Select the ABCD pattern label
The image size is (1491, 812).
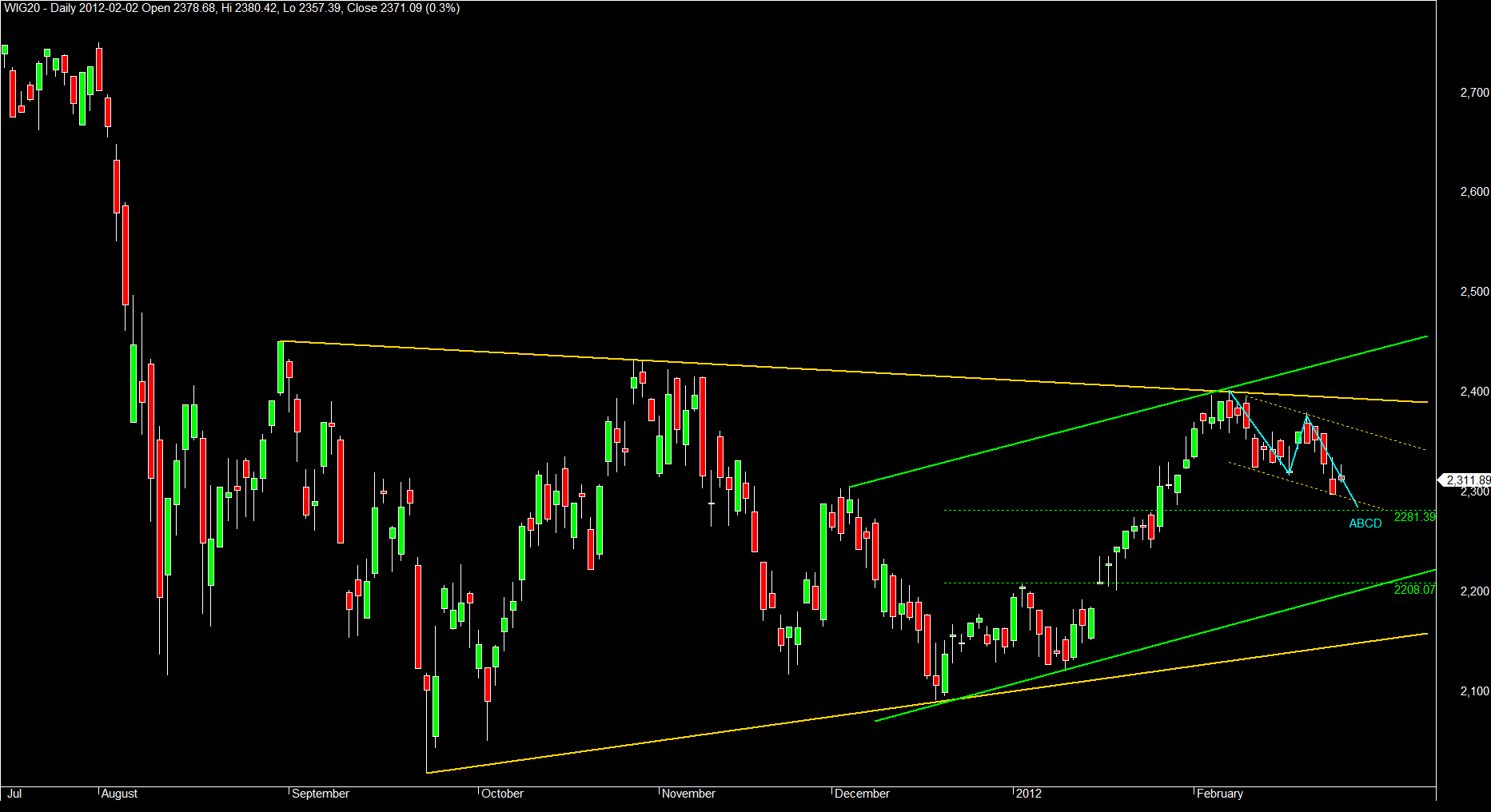(x=1365, y=523)
